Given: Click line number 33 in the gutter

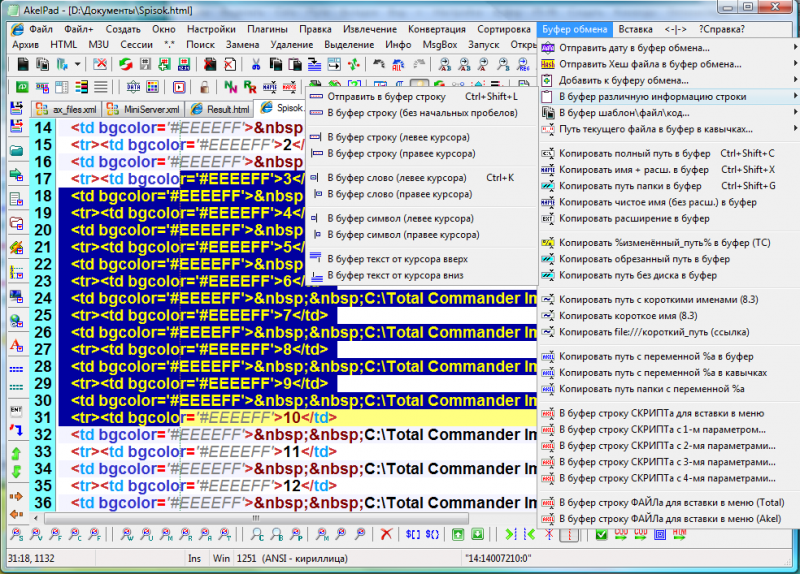Looking at the screenshot, I should (x=43, y=452).
